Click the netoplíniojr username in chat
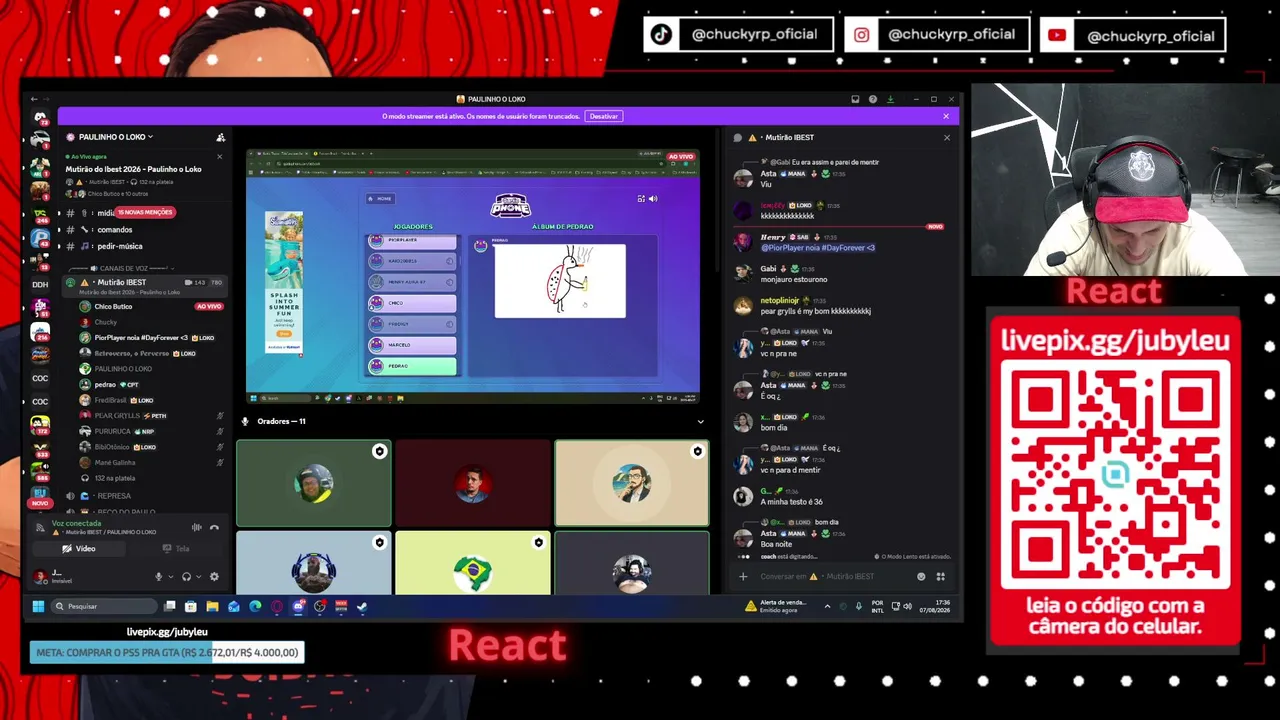The image size is (1280, 720). pyautogui.click(x=780, y=300)
